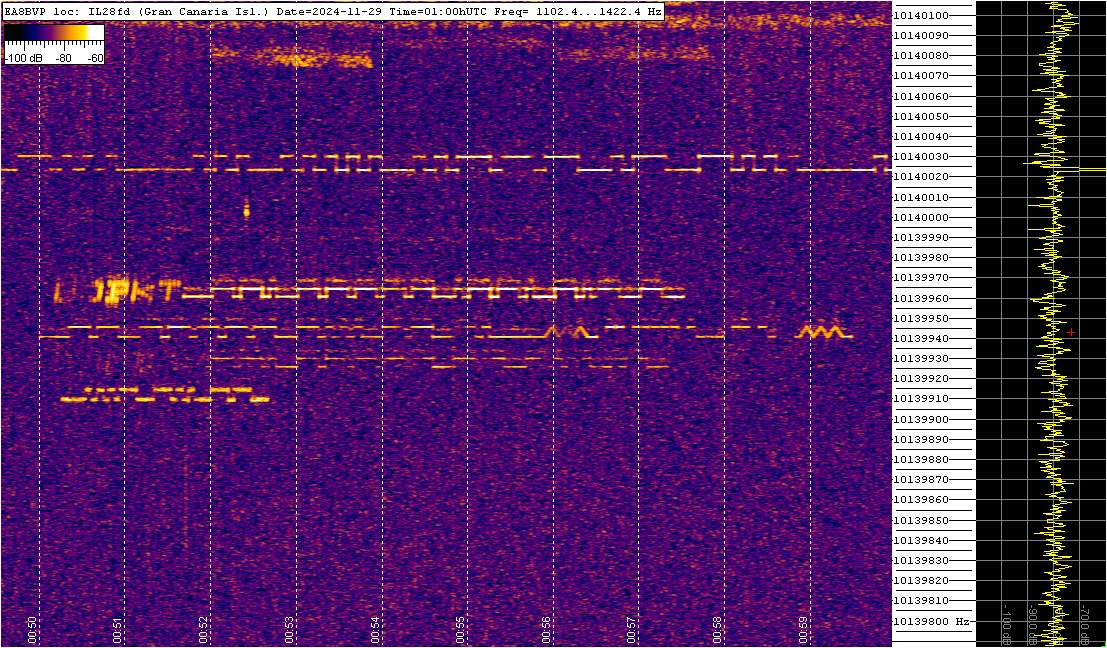1107x648 pixels.
Task: Select the 10140030 frequency label
Action: tap(919, 157)
